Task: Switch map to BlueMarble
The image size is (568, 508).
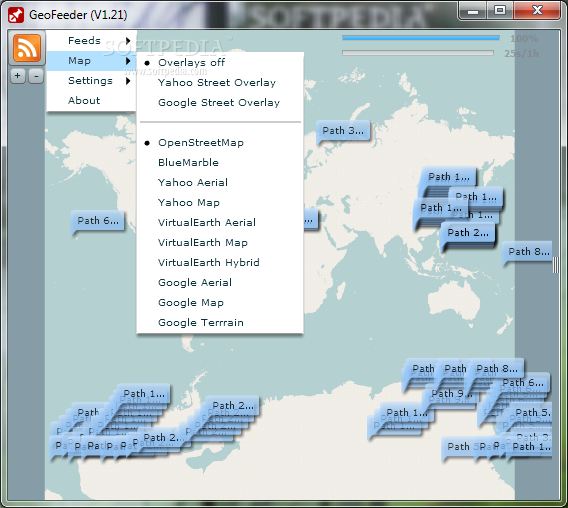Action: pyautogui.click(x=220, y=163)
